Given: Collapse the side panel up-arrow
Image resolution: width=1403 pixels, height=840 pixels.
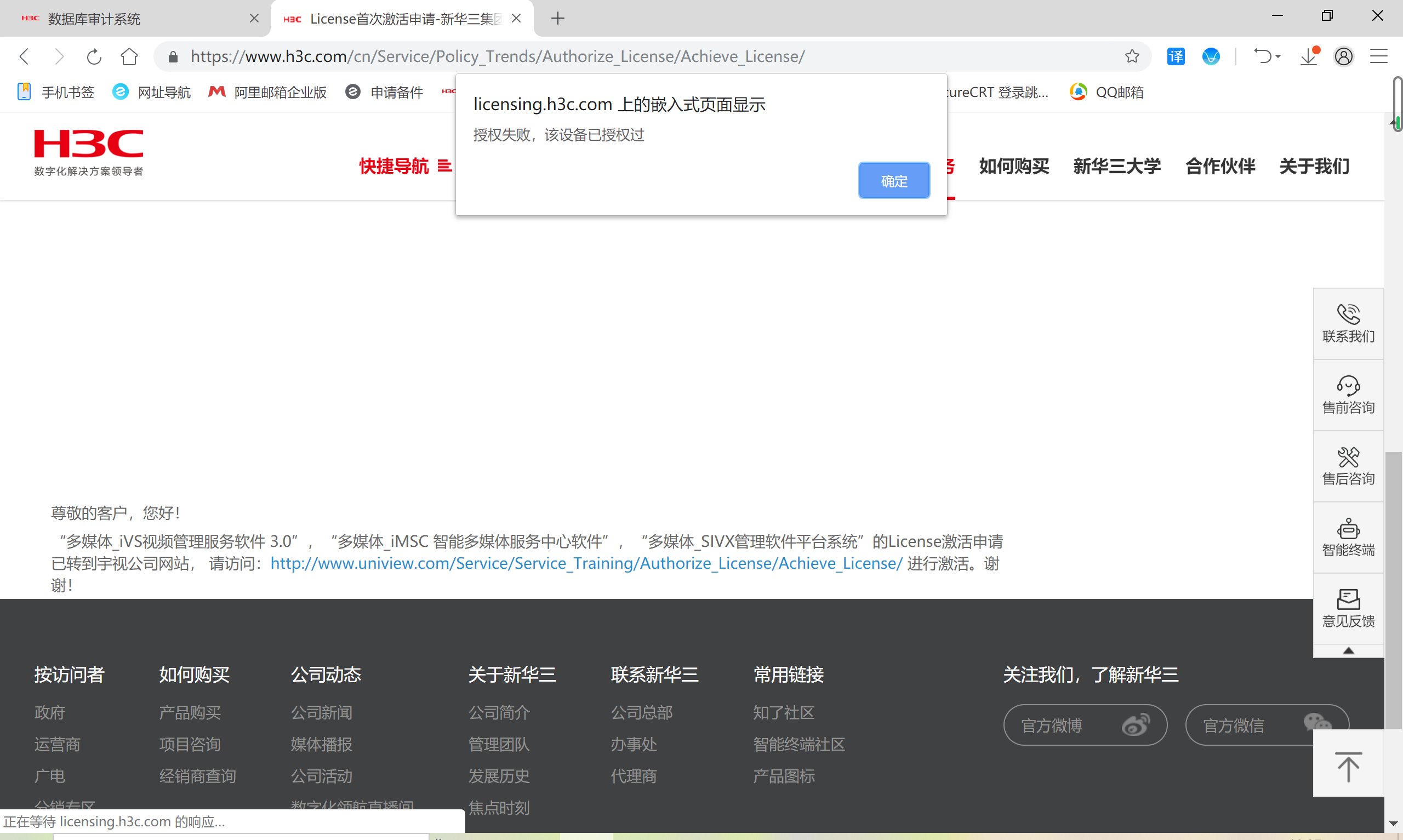Looking at the screenshot, I should [1348, 651].
